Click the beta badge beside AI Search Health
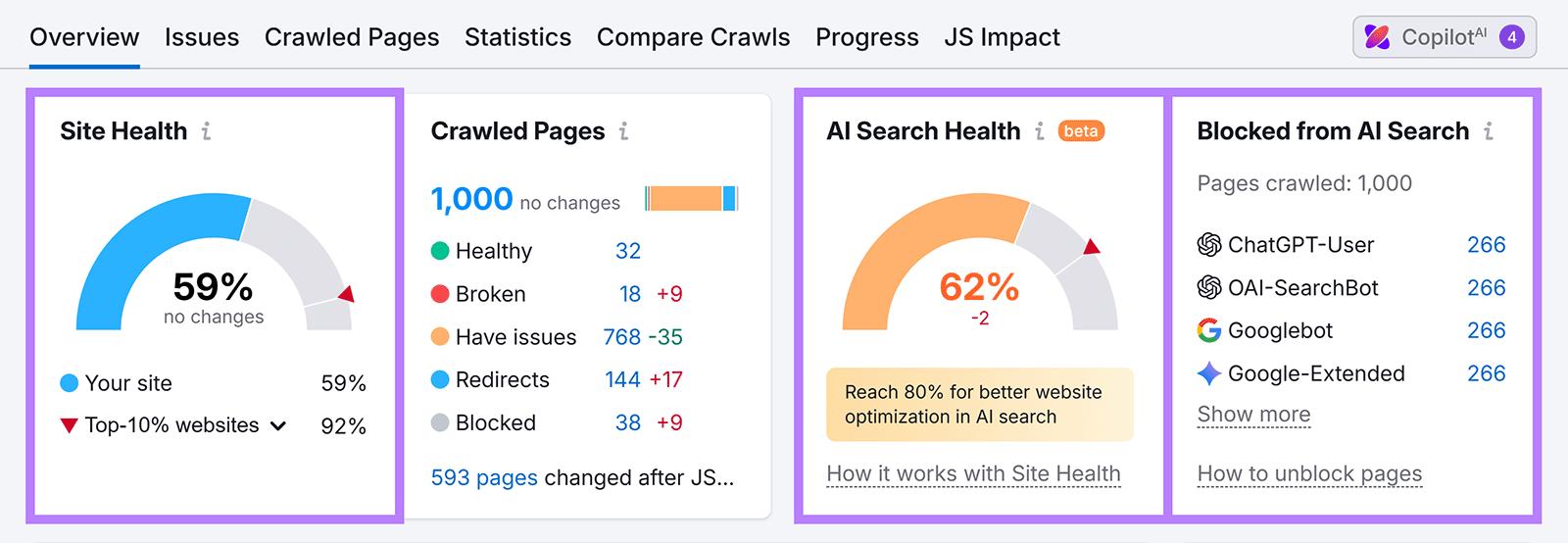Viewport: 1568px width, 543px height. tap(1081, 131)
